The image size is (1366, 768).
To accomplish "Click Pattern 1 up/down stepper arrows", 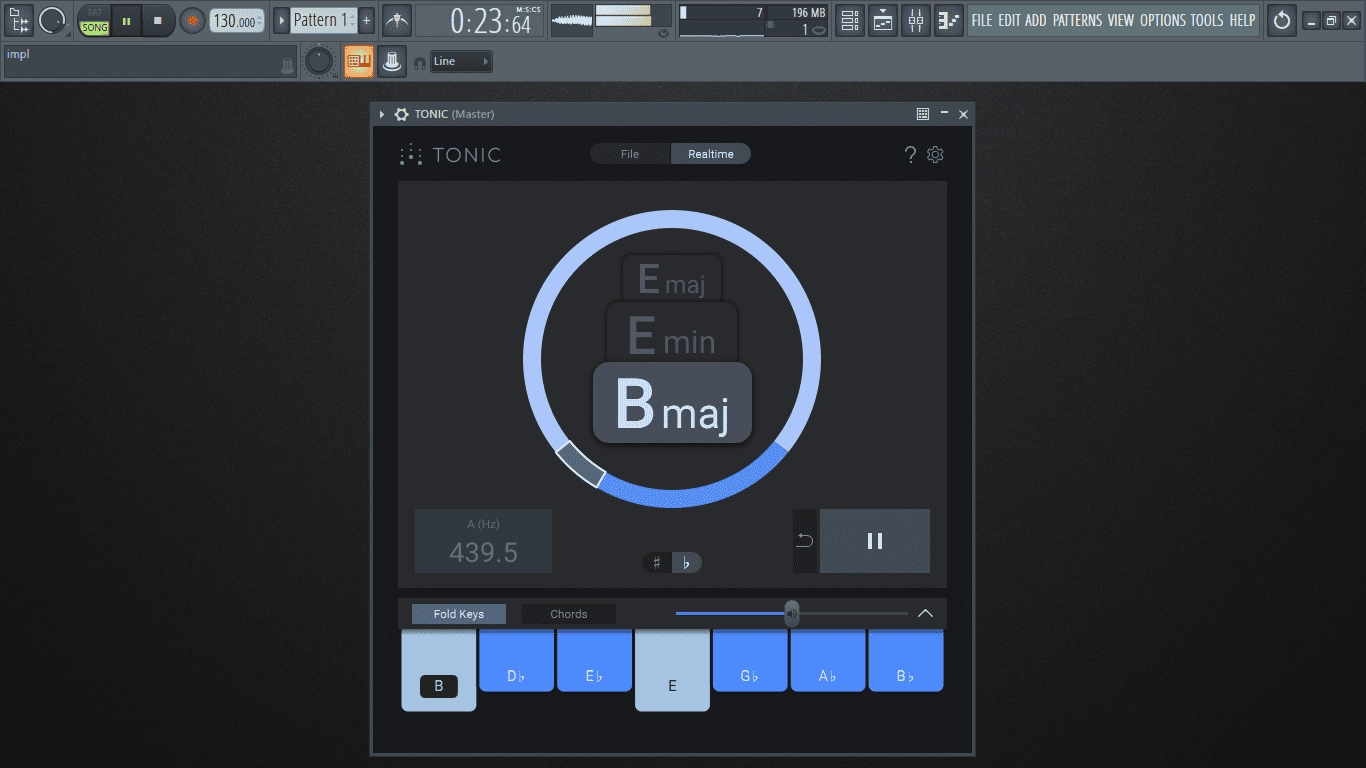I will [x=352, y=20].
